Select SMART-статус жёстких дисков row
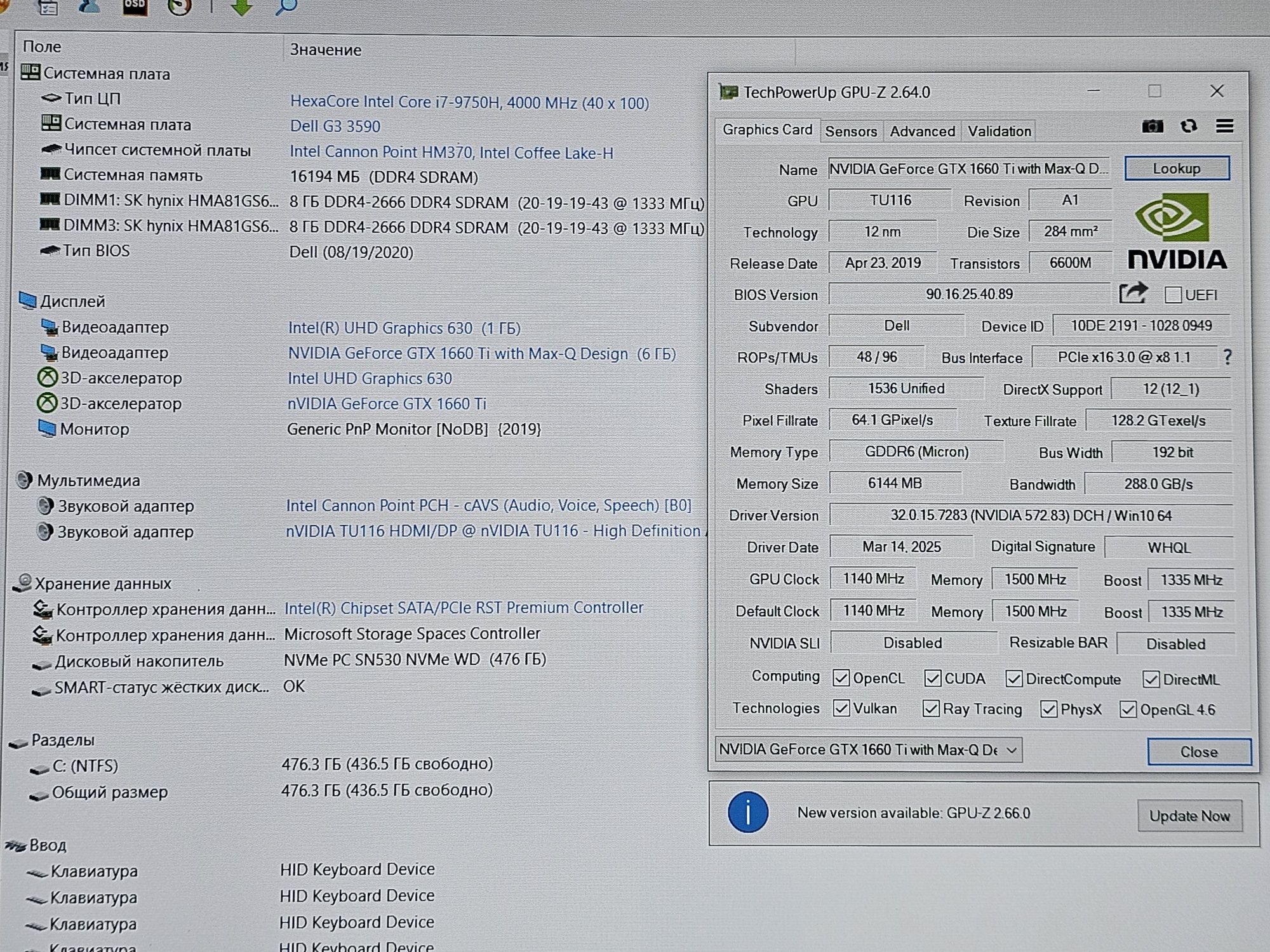The image size is (1270, 952). click(168, 687)
